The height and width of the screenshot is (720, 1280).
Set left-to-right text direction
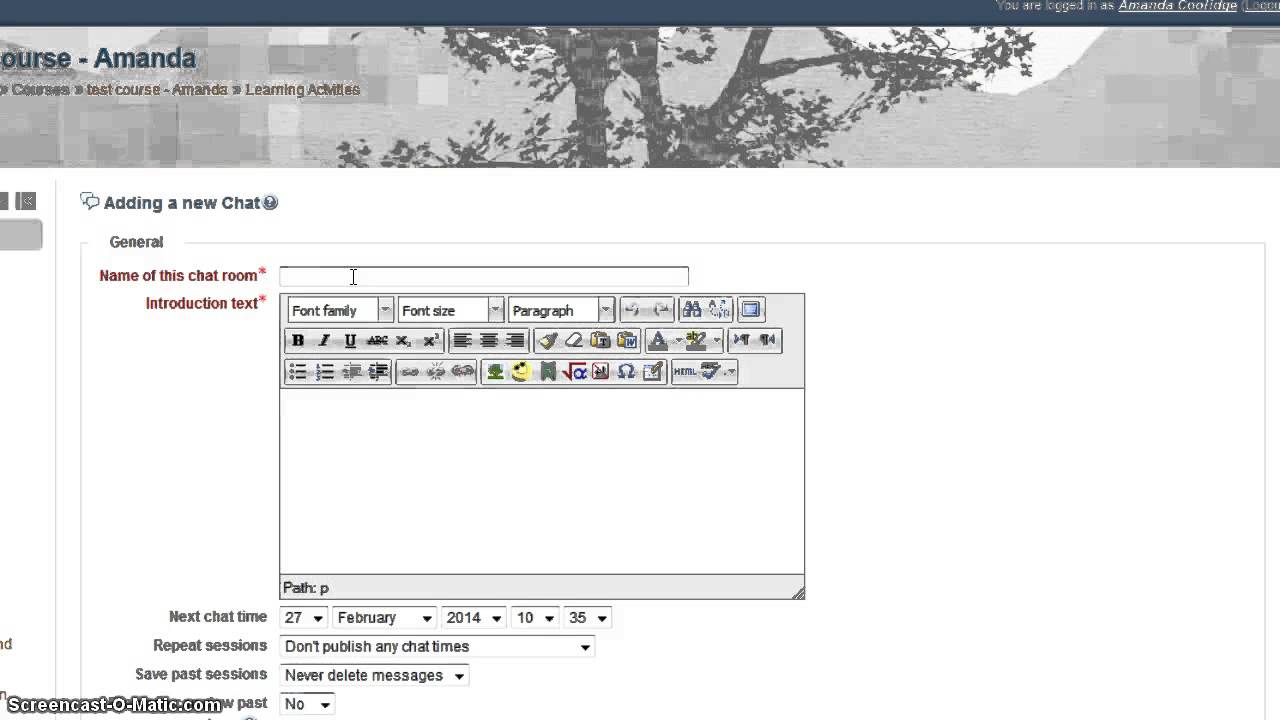coord(741,341)
